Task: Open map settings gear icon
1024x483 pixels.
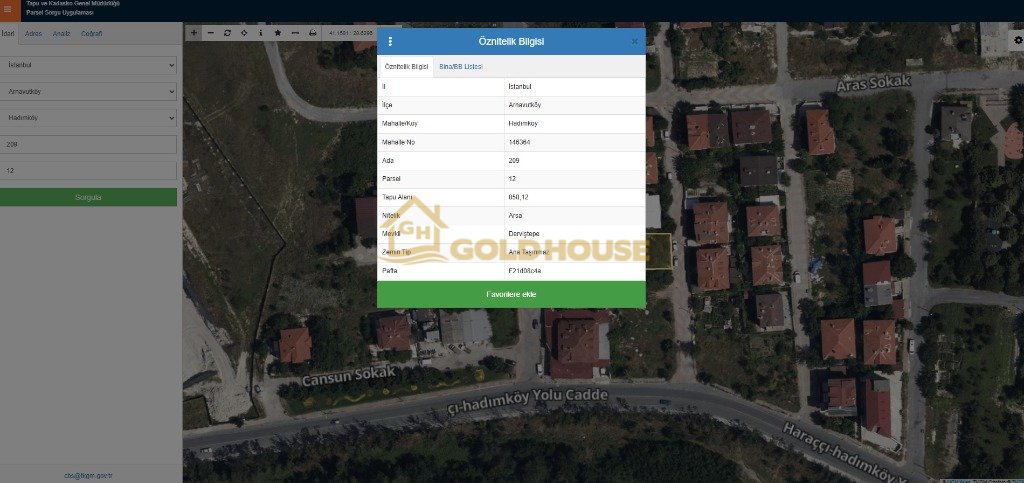Action: (x=1018, y=40)
